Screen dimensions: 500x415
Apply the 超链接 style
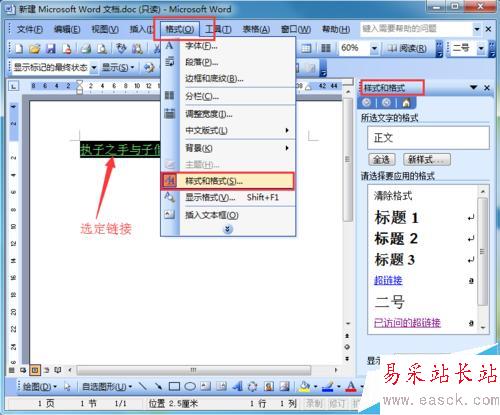point(388,281)
